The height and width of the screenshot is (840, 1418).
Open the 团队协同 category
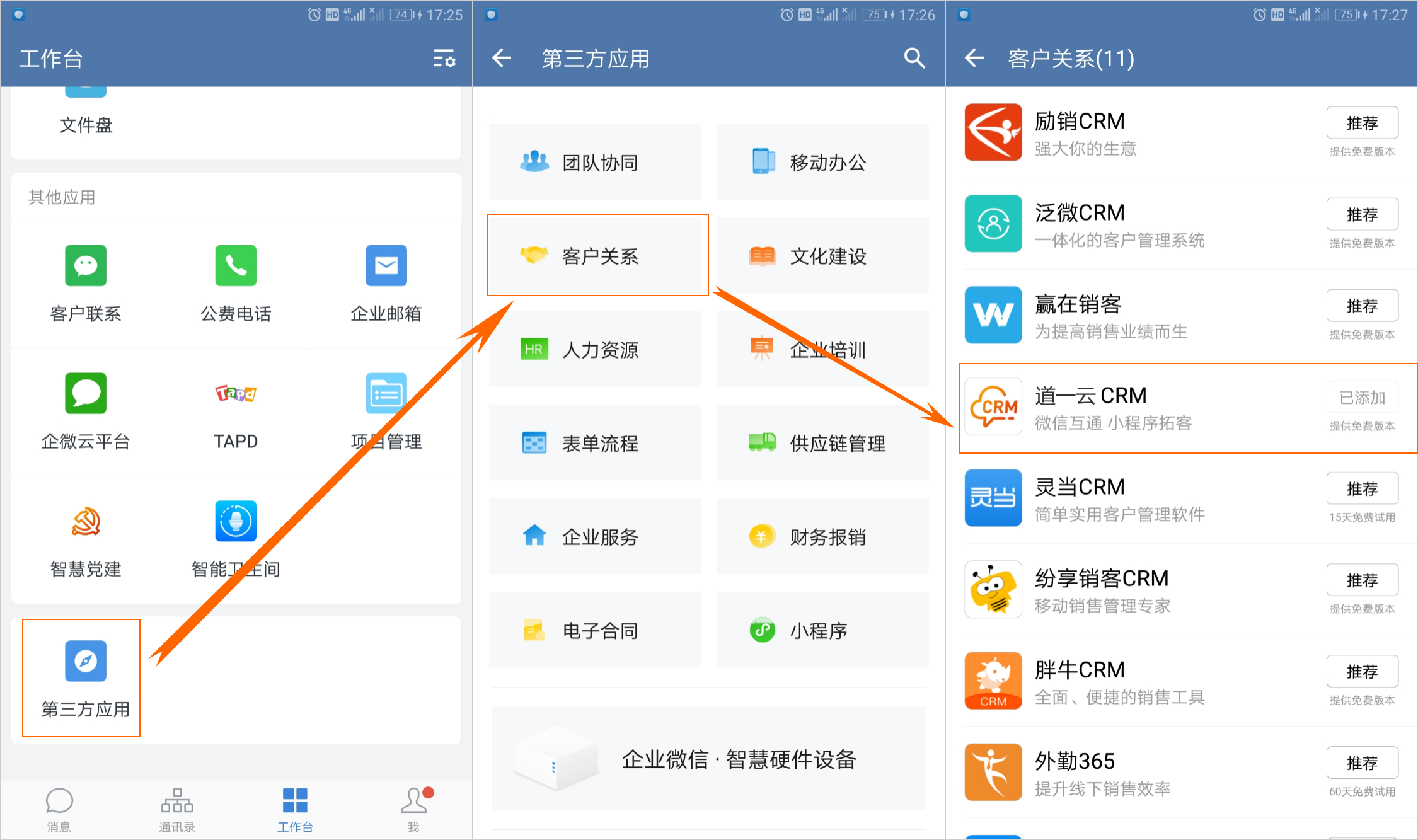(x=595, y=162)
